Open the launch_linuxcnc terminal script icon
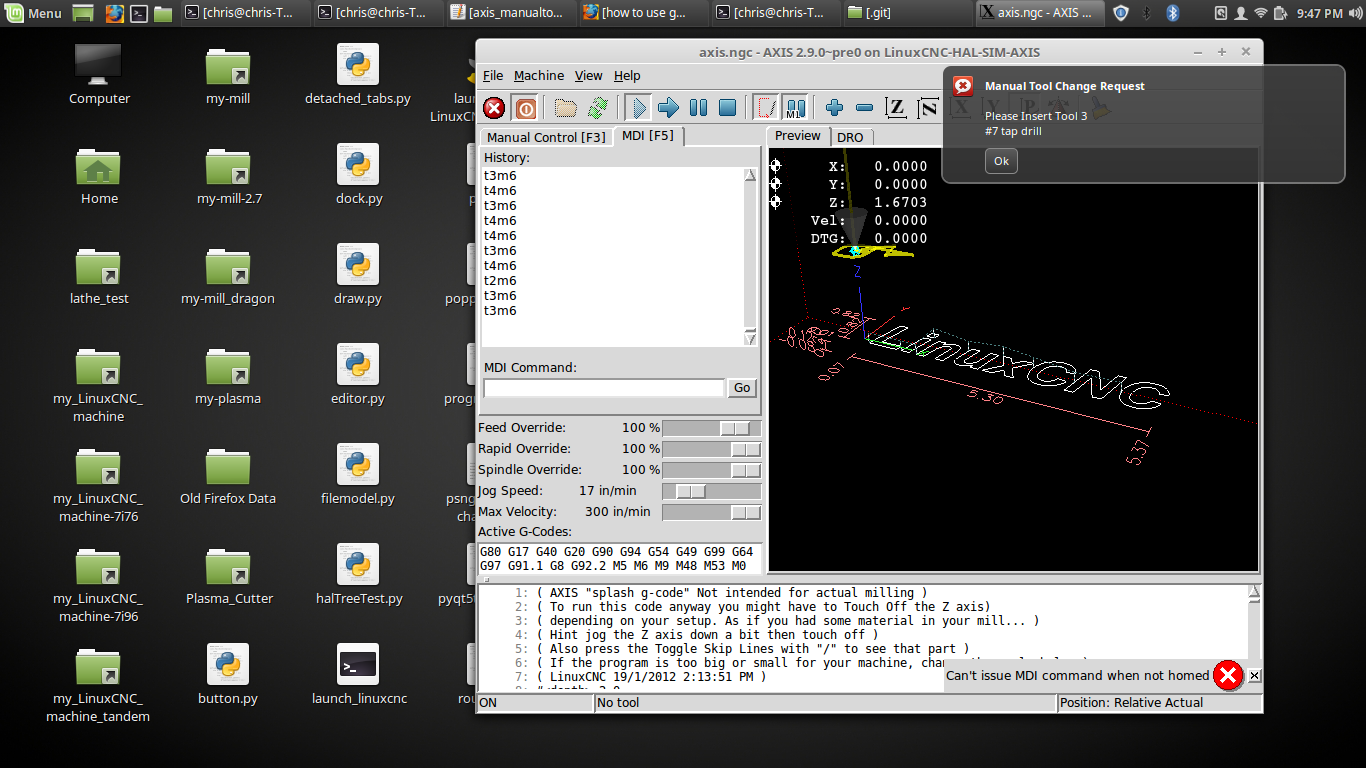The height and width of the screenshot is (768, 1366). [358, 675]
